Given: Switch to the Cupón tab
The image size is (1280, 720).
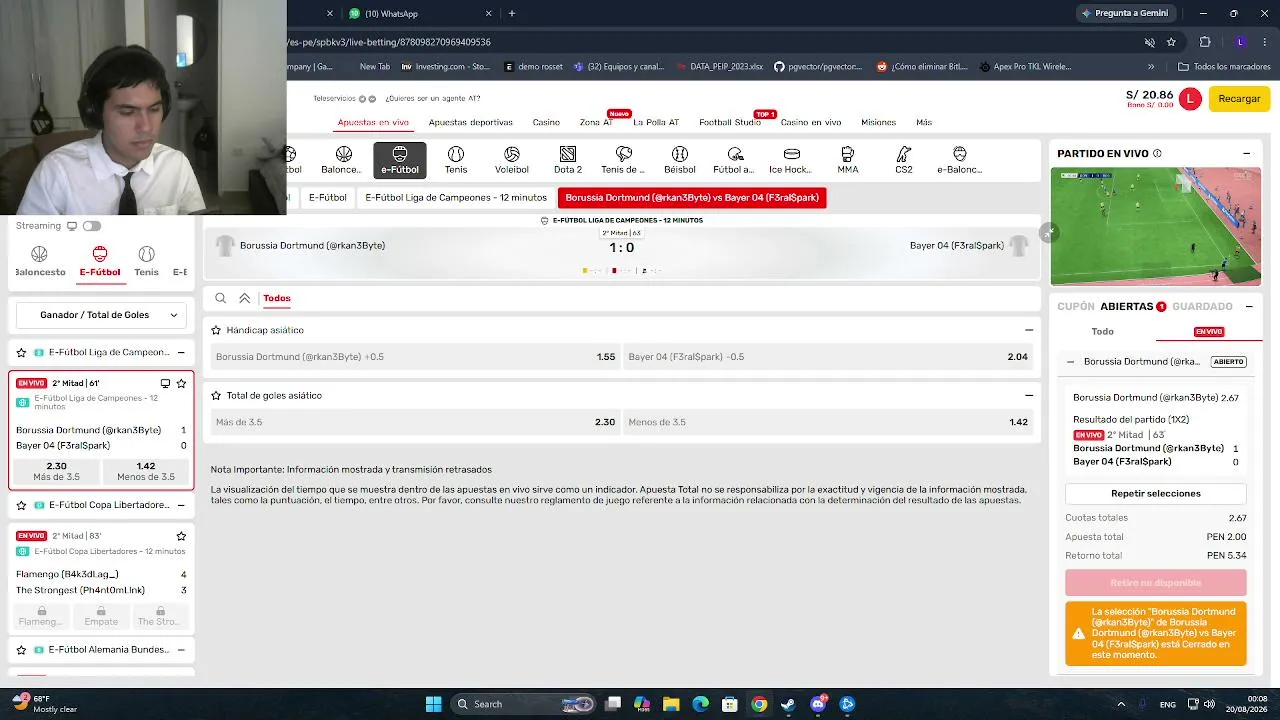Looking at the screenshot, I should click(1076, 307).
